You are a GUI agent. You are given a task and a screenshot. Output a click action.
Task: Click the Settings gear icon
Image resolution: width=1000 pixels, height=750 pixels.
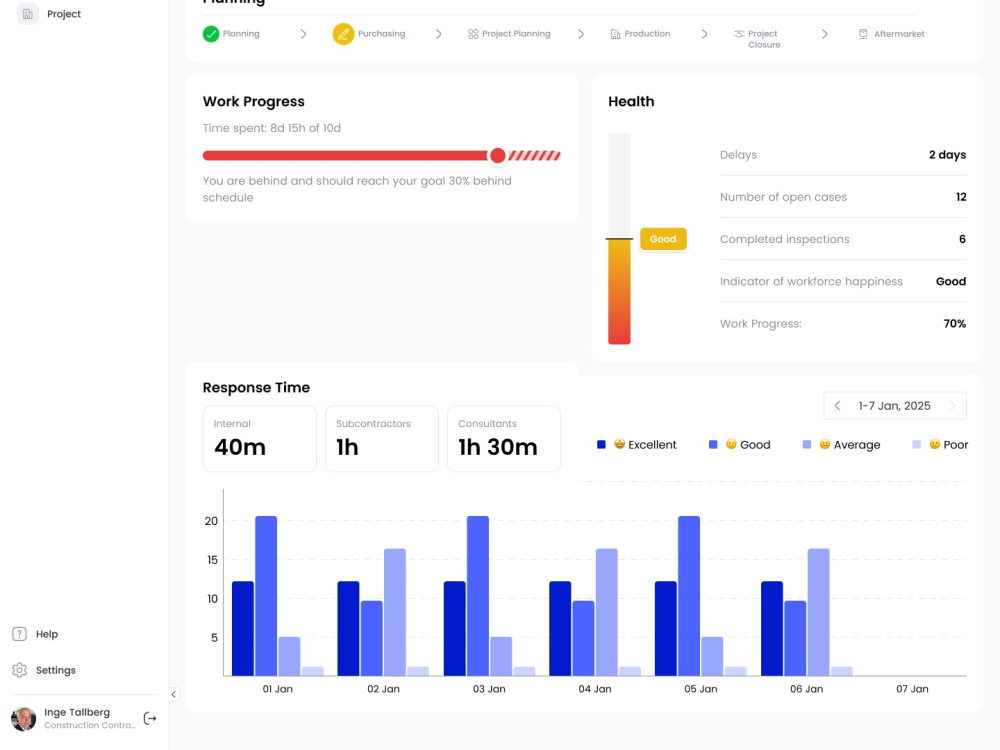click(x=20, y=670)
